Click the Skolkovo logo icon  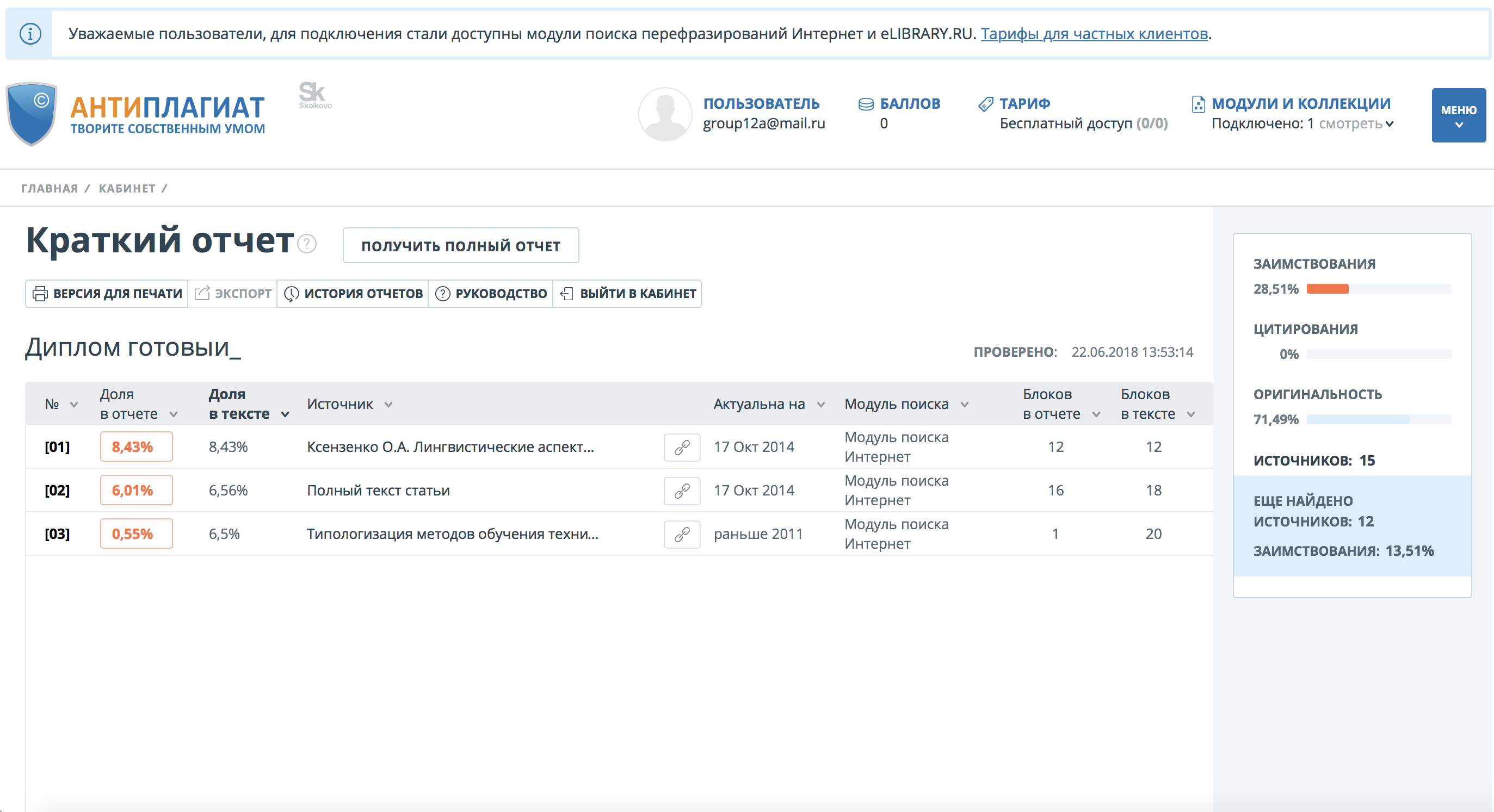314,95
